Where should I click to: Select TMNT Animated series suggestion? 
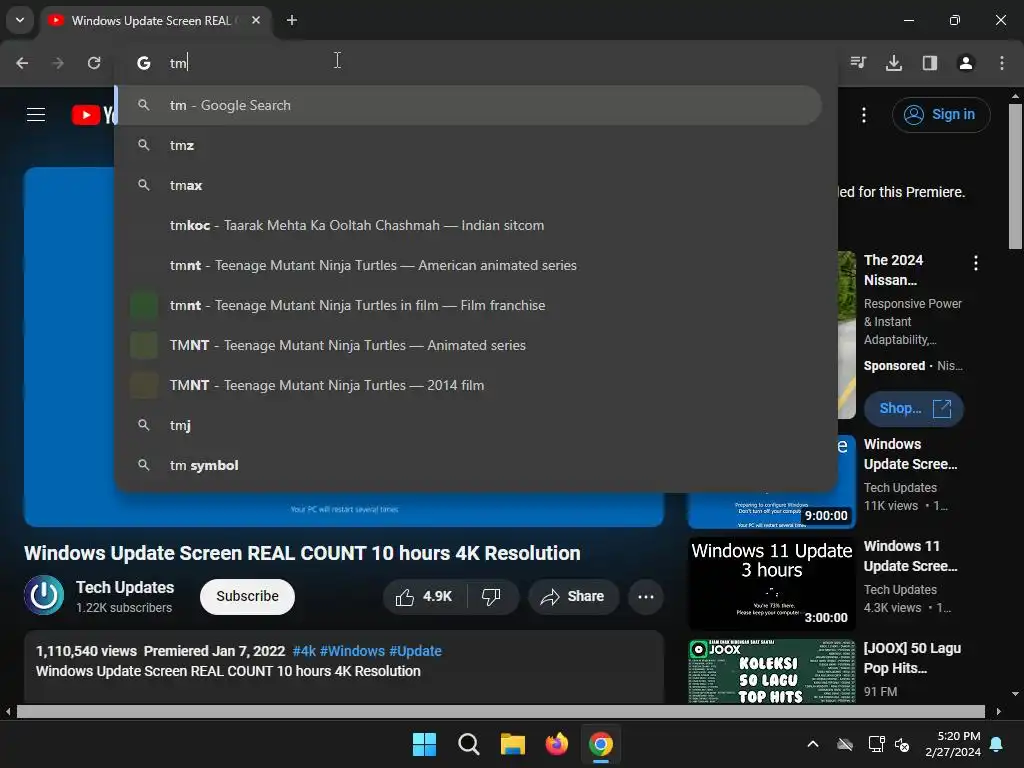click(x=468, y=345)
